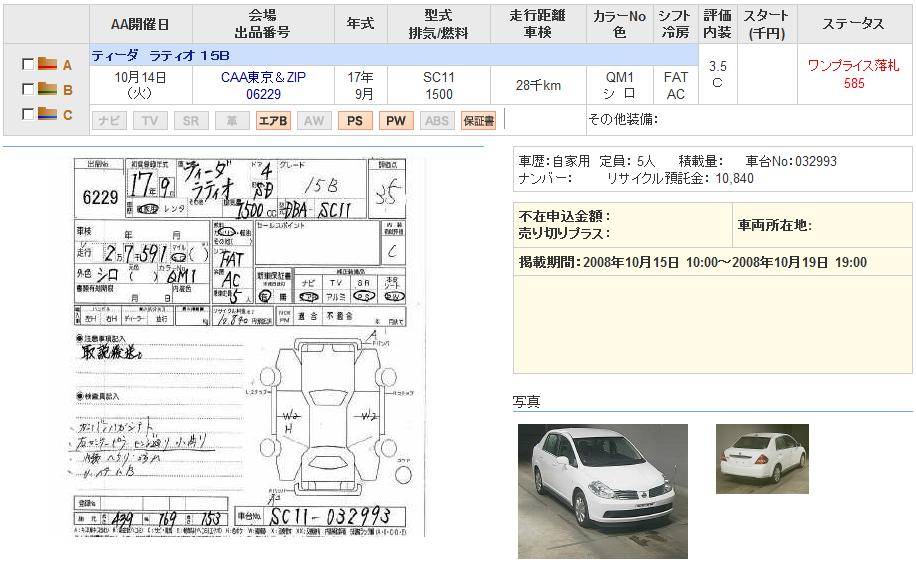Viewport: 916px width, 565px height.
Task: Click the 定員: 5人 text
Action: click(x=627, y=161)
